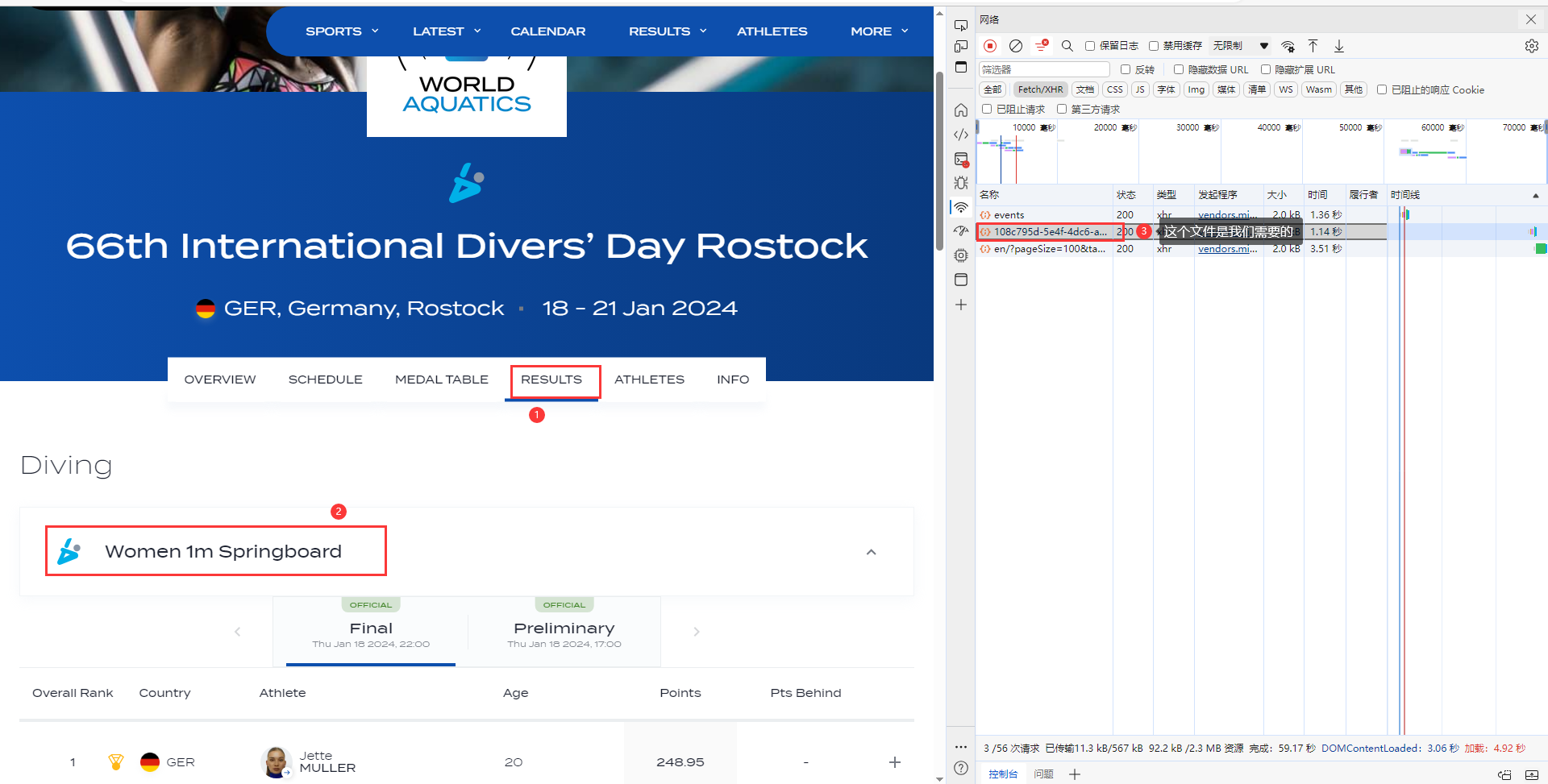The width and height of the screenshot is (1548, 784).
Task: Open network search magnifier
Action: [x=1067, y=46]
